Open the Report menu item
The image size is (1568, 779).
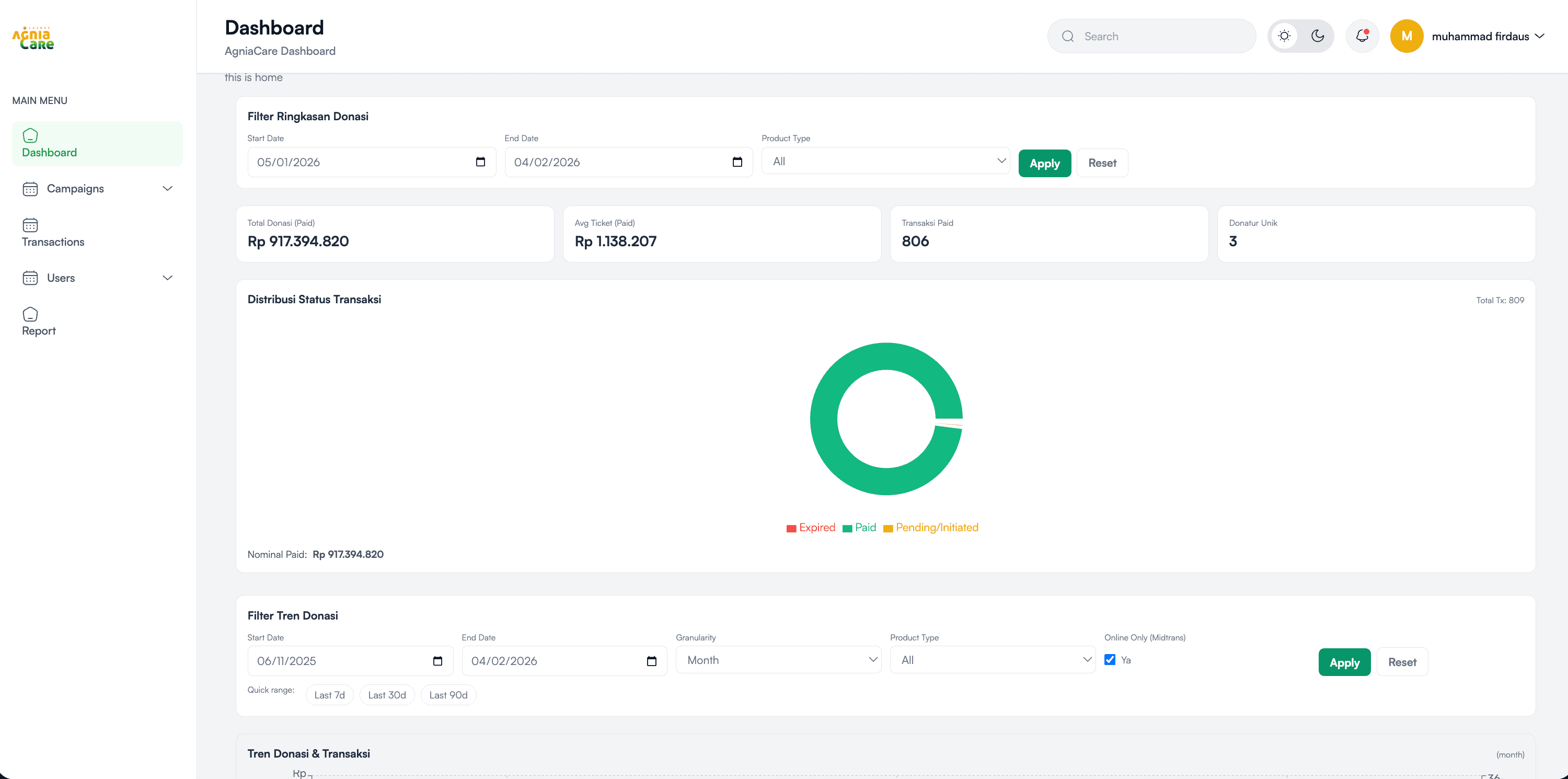tap(97, 322)
